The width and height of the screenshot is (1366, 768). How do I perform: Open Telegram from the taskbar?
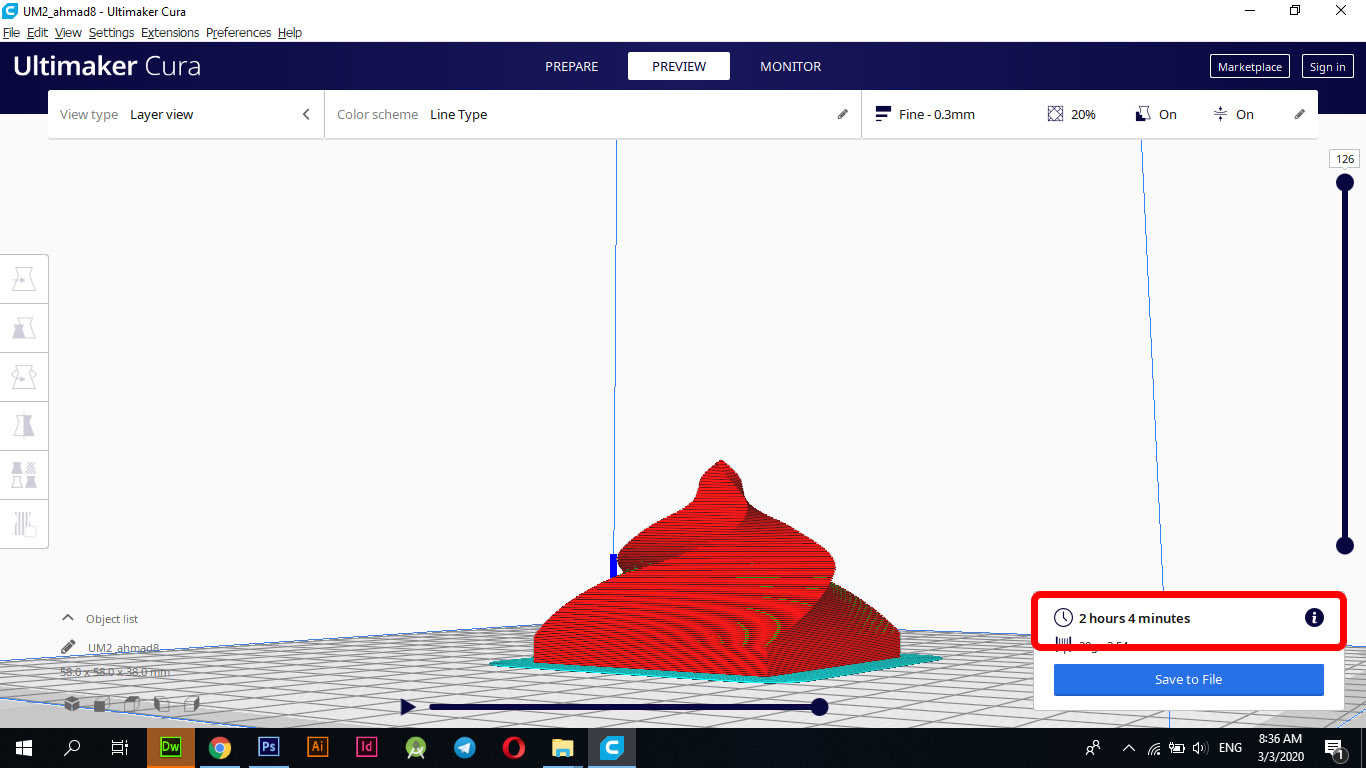pyautogui.click(x=465, y=747)
